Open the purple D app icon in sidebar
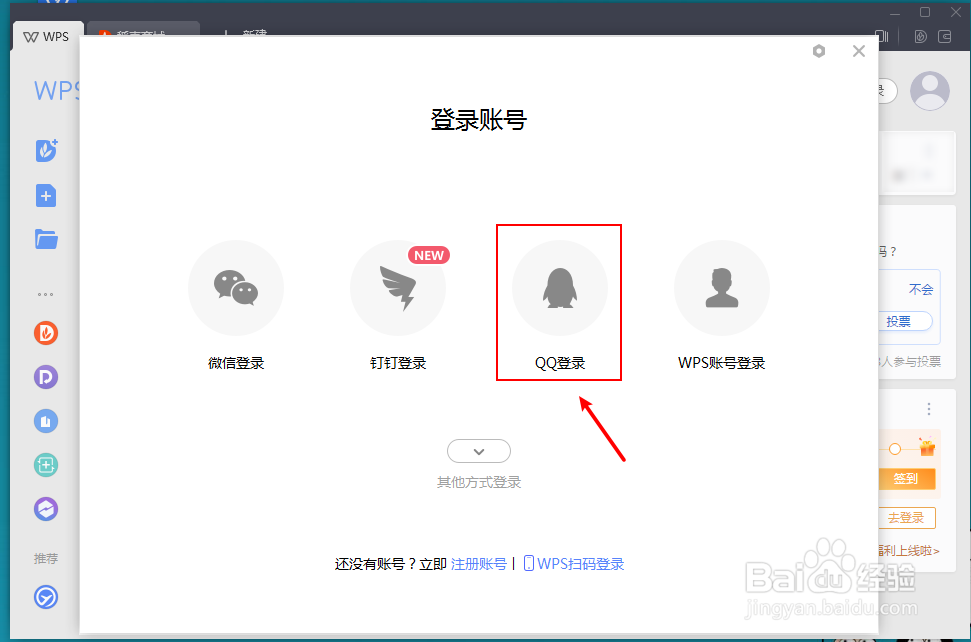The height and width of the screenshot is (642, 971). 46,377
